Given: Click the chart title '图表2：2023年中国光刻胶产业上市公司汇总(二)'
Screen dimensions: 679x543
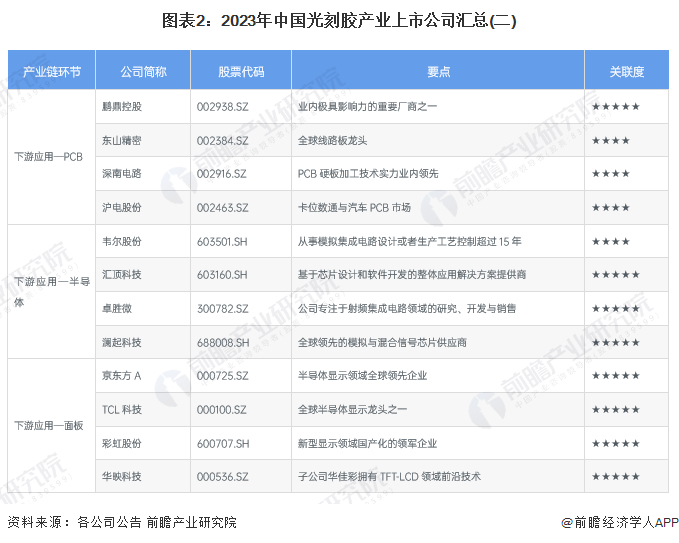Looking at the screenshot, I should tap(339, 20).
